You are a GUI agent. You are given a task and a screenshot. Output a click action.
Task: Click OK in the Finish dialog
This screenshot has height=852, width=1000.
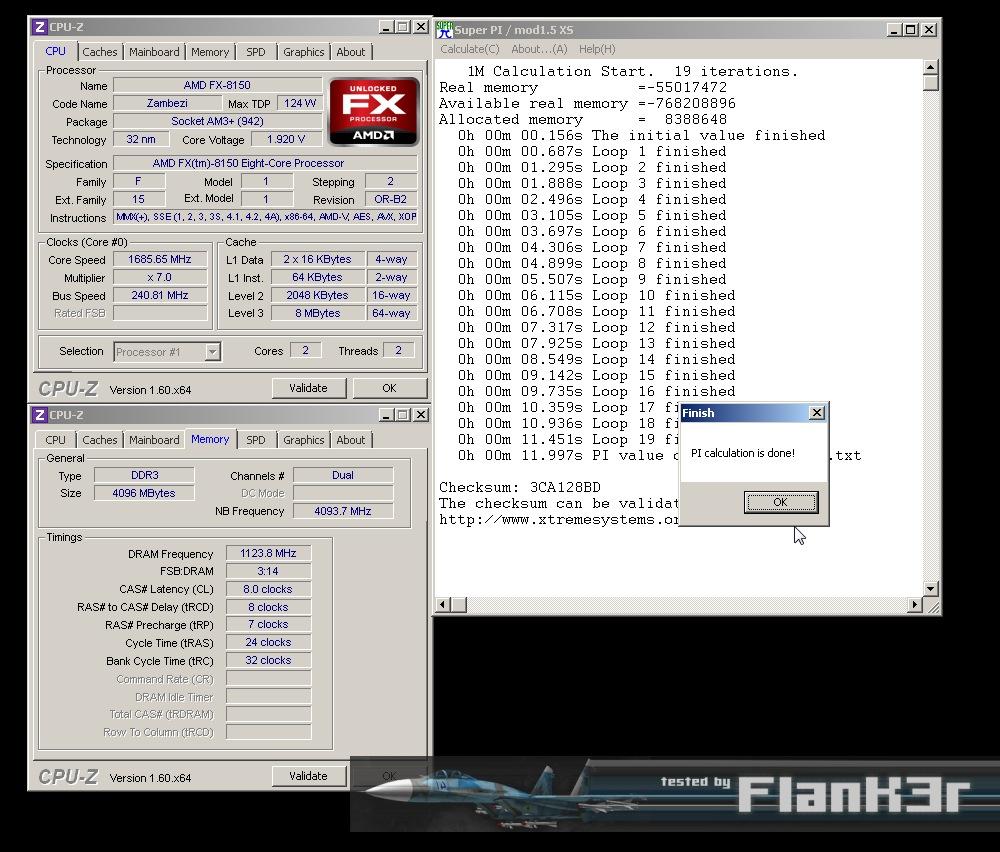click(781, 502)
